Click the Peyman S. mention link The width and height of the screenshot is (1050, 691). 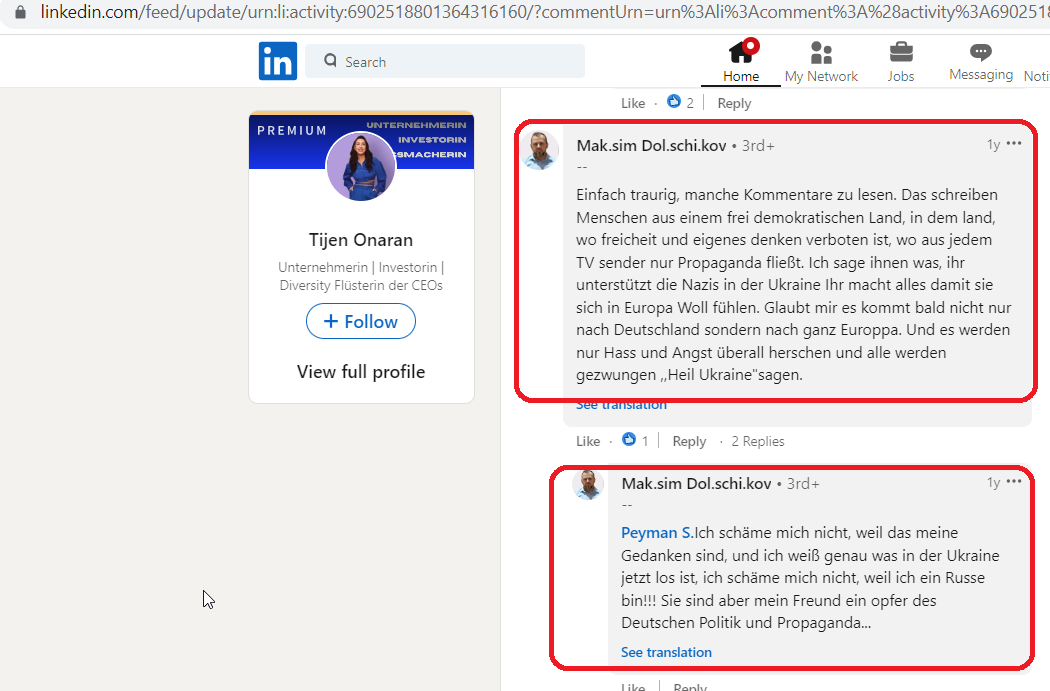click(x=657, y=533)
